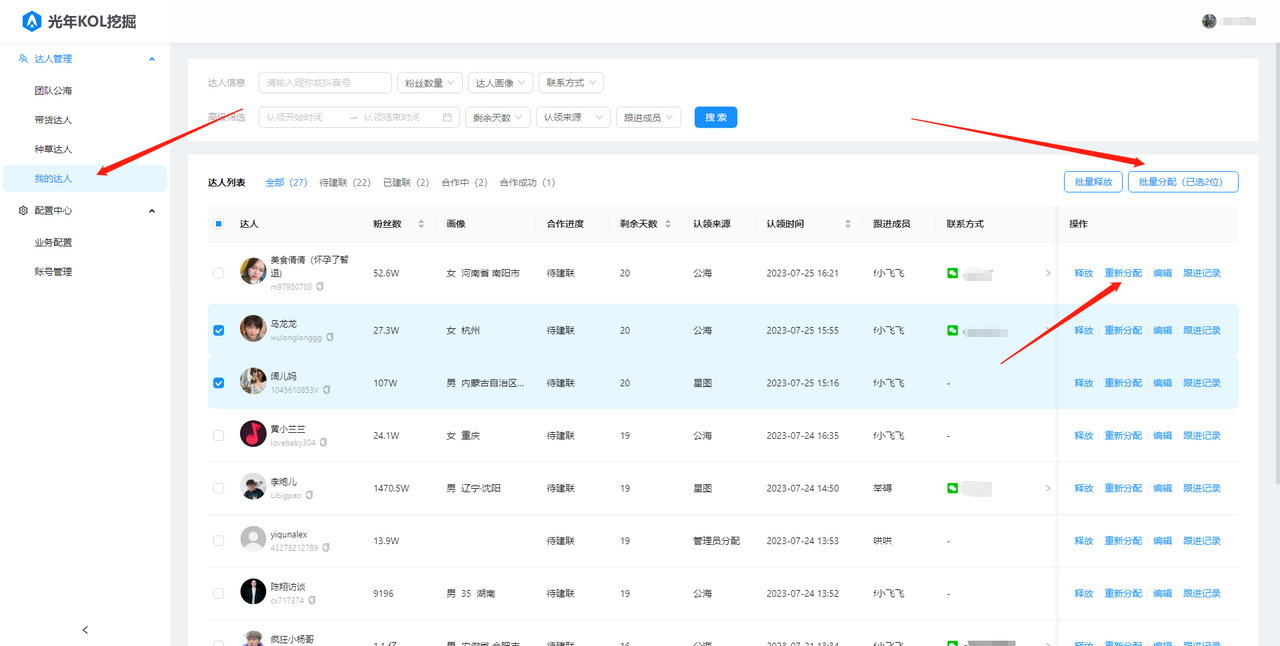
Task: Open the 跟进成员 dropdown filter
Action: coord(648,117)
